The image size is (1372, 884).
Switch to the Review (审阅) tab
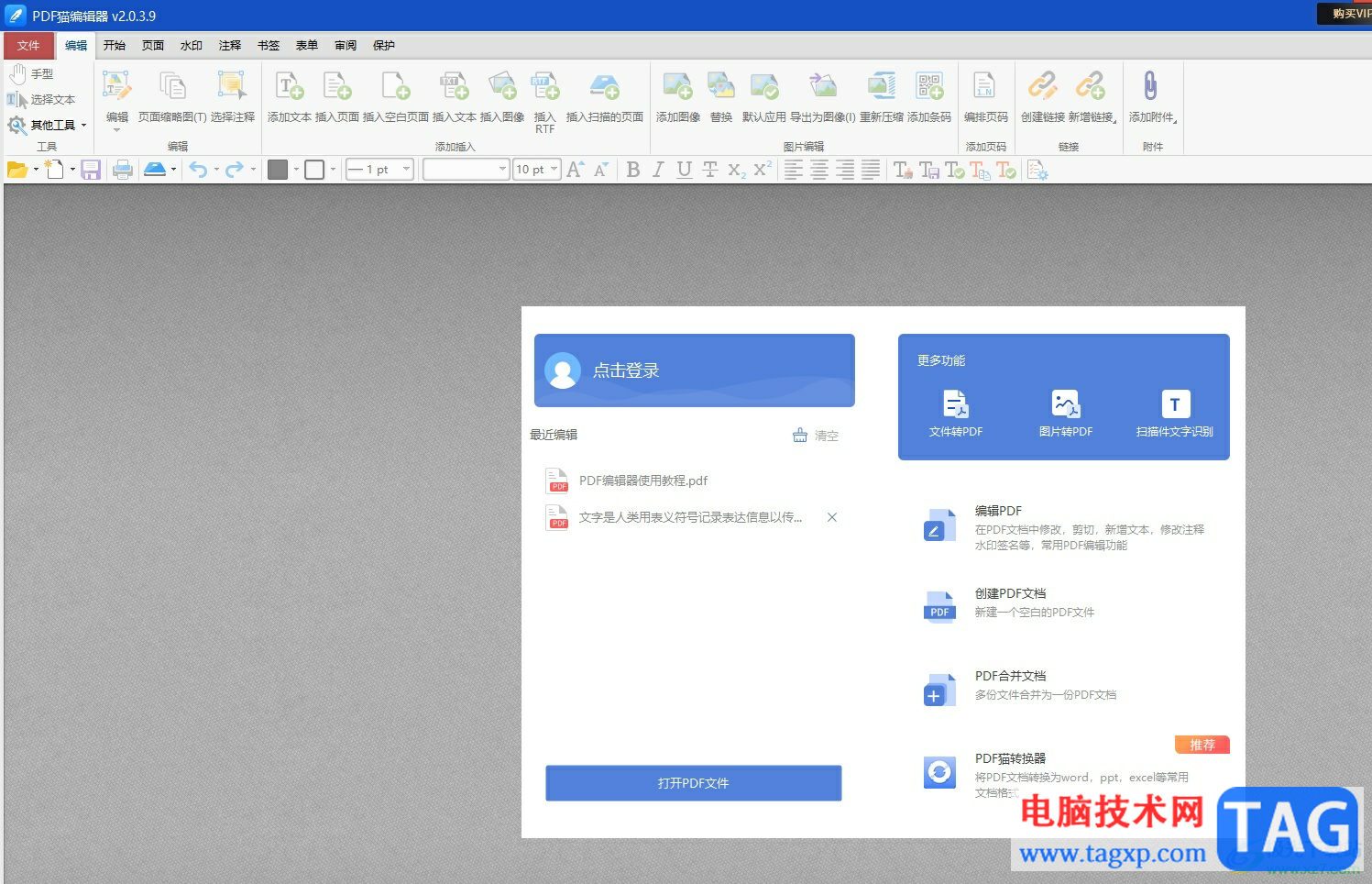point(346,45)
